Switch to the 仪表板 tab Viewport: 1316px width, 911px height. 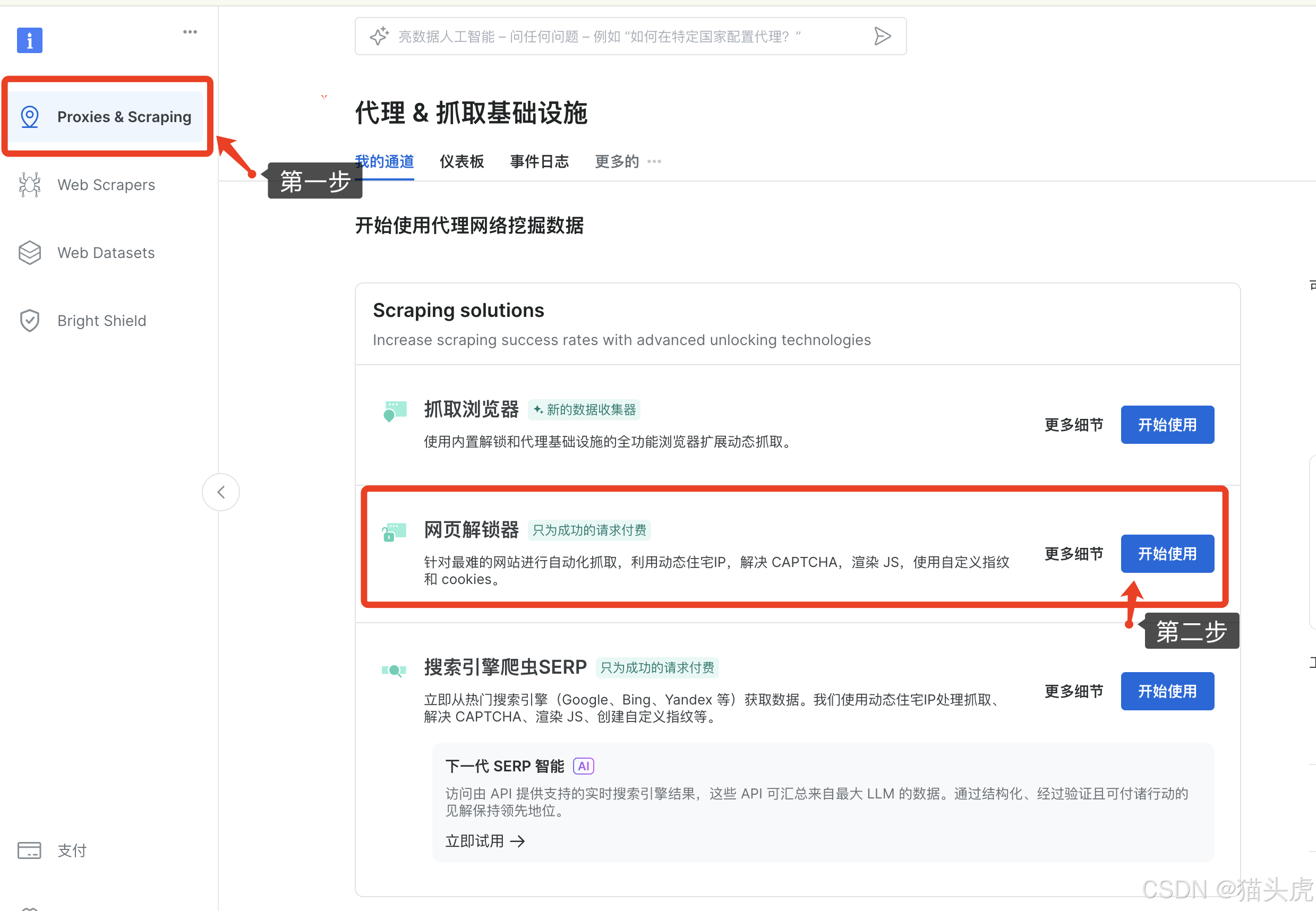[x=462, y=161]
